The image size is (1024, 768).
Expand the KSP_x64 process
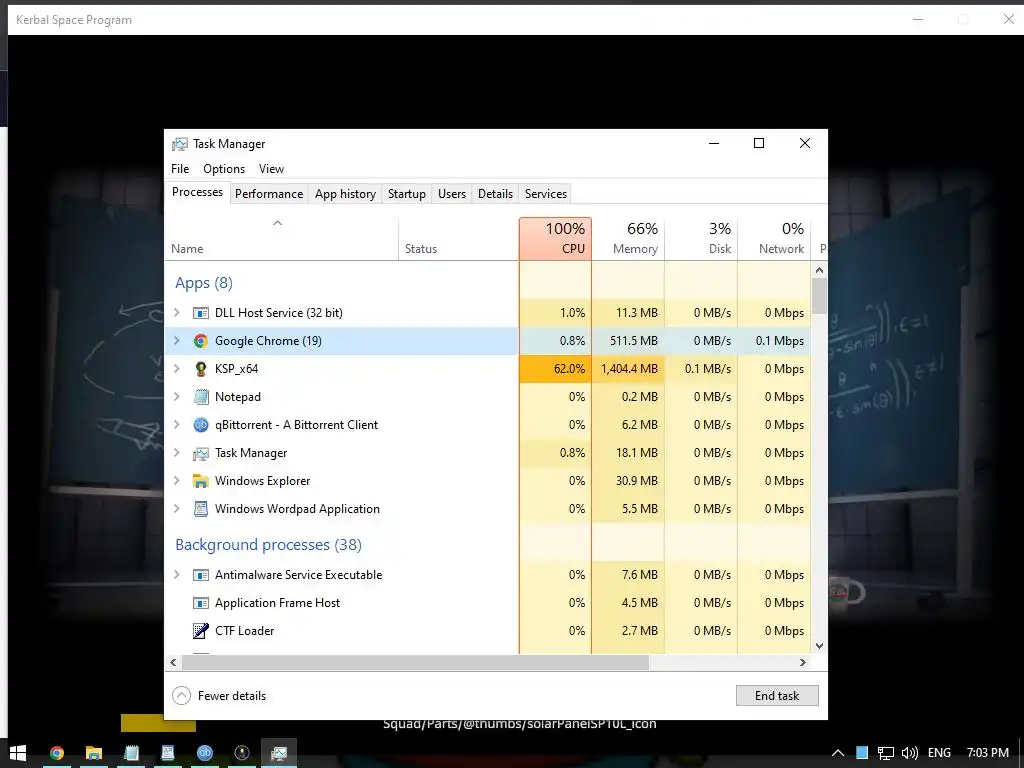[x=177, y=369]
